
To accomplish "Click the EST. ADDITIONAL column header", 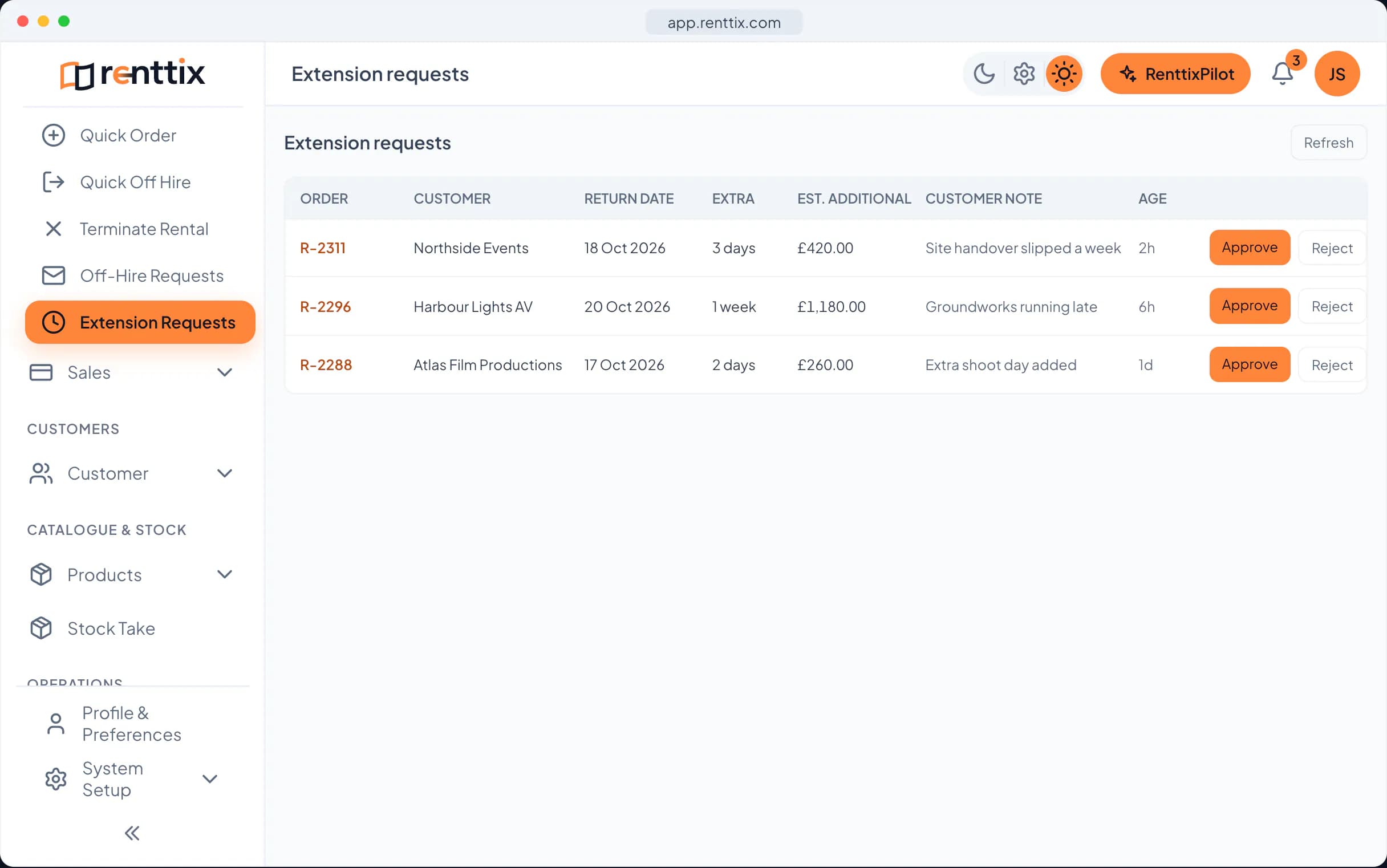I will (x=854, y=198).
